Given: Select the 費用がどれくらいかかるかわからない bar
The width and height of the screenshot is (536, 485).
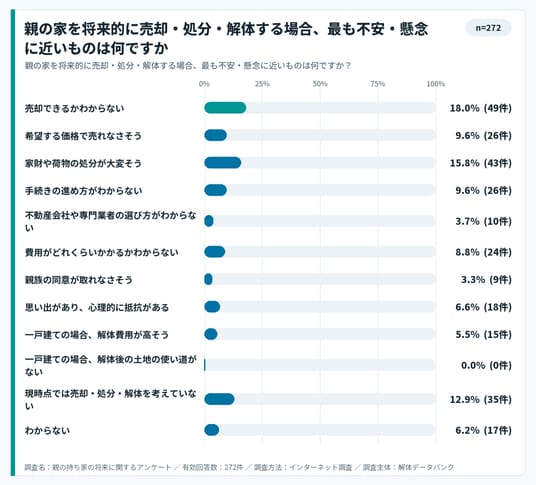Looking at the screenshot, I should coord(215,252).
